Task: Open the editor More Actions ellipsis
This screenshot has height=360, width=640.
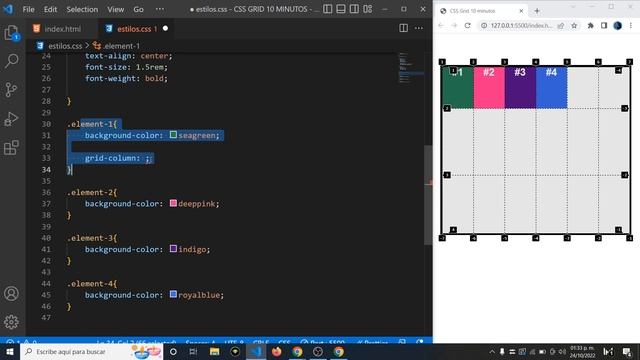Action: pyautogui.click(x=419, y=28)
